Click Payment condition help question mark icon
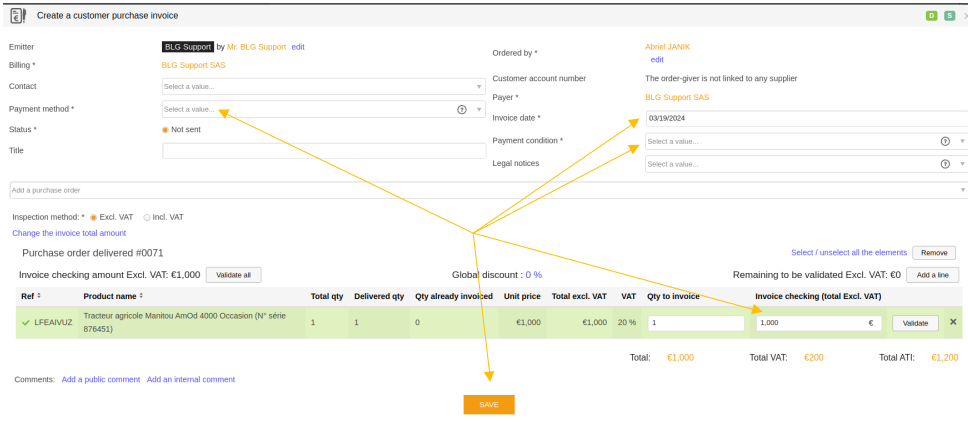 pyautogui.click(x=945, y=141)
